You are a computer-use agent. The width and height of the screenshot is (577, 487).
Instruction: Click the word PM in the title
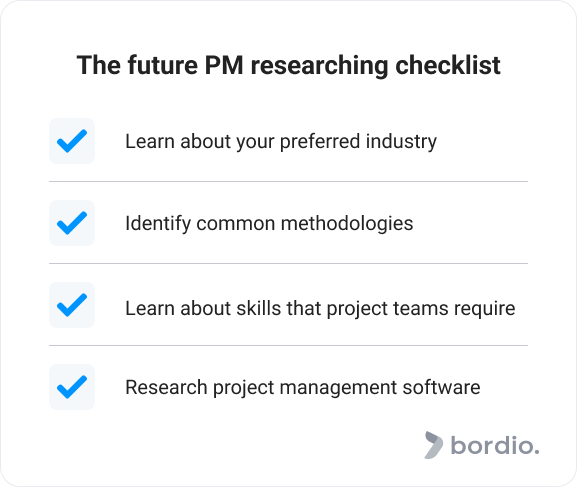224,66
